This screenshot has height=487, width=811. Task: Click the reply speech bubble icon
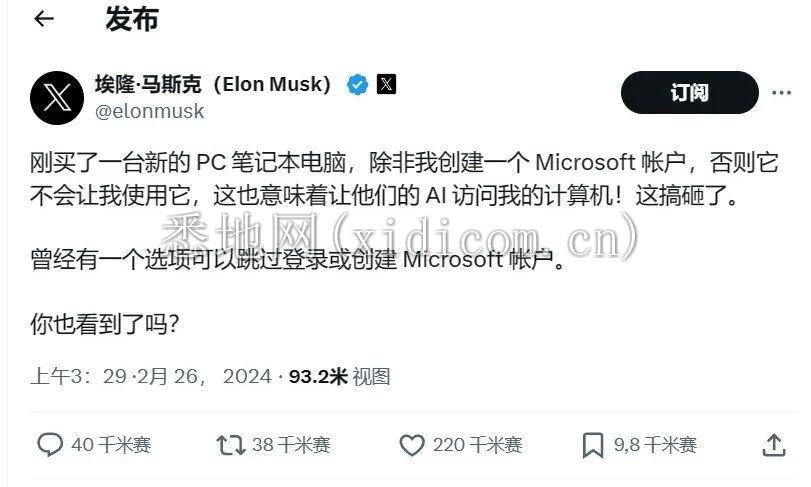[x=49, y=444]
